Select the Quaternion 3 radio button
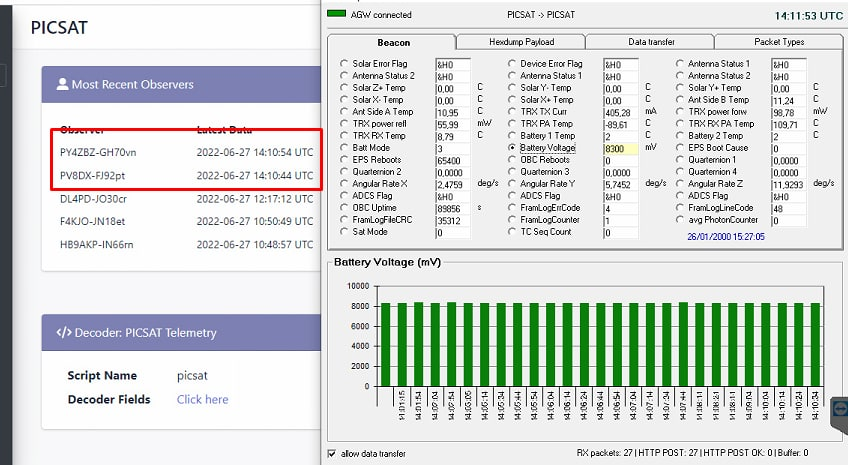 point(512,171)
